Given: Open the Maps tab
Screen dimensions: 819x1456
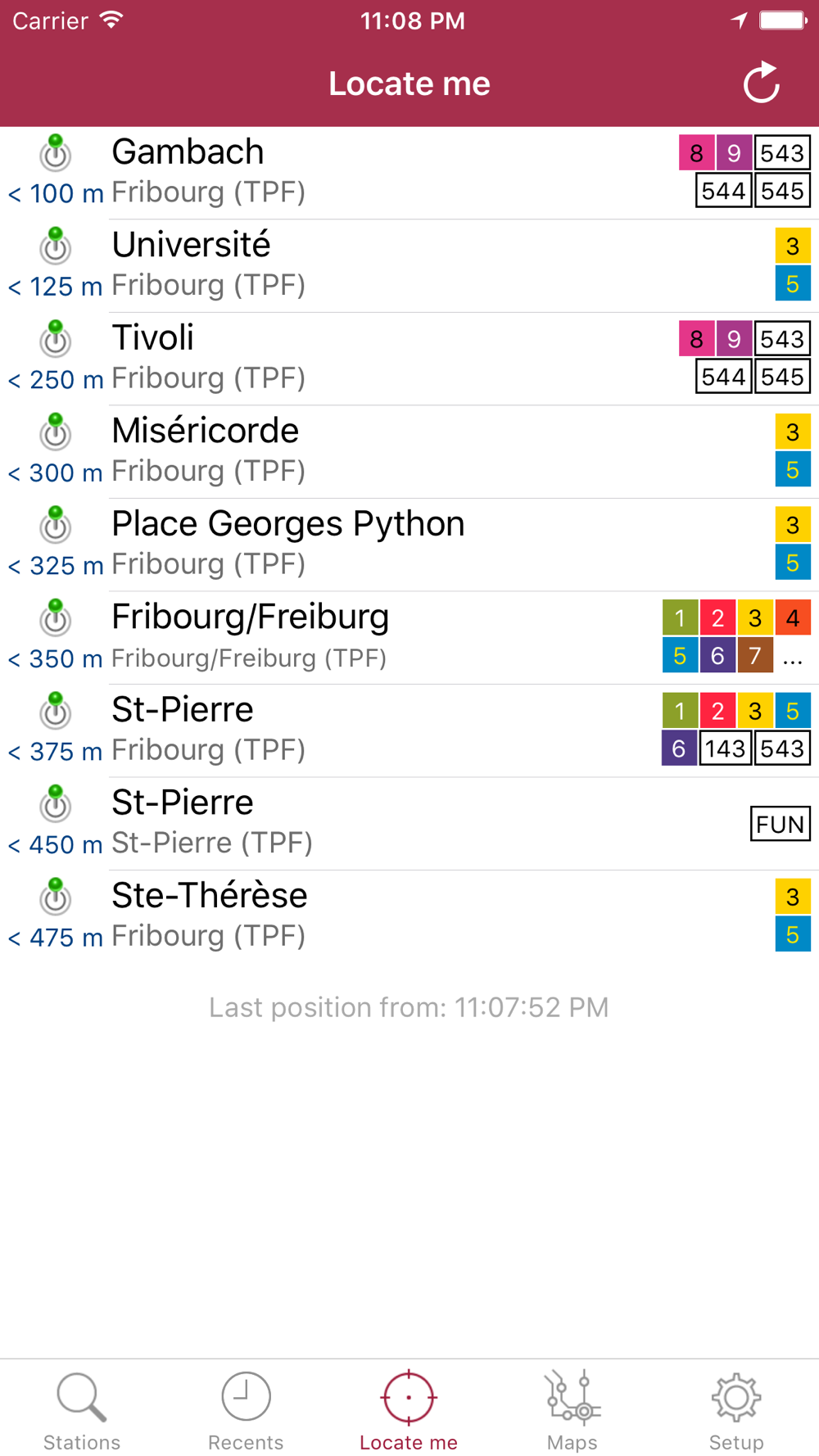Looking at the screenshot, I should [572, 1410].
